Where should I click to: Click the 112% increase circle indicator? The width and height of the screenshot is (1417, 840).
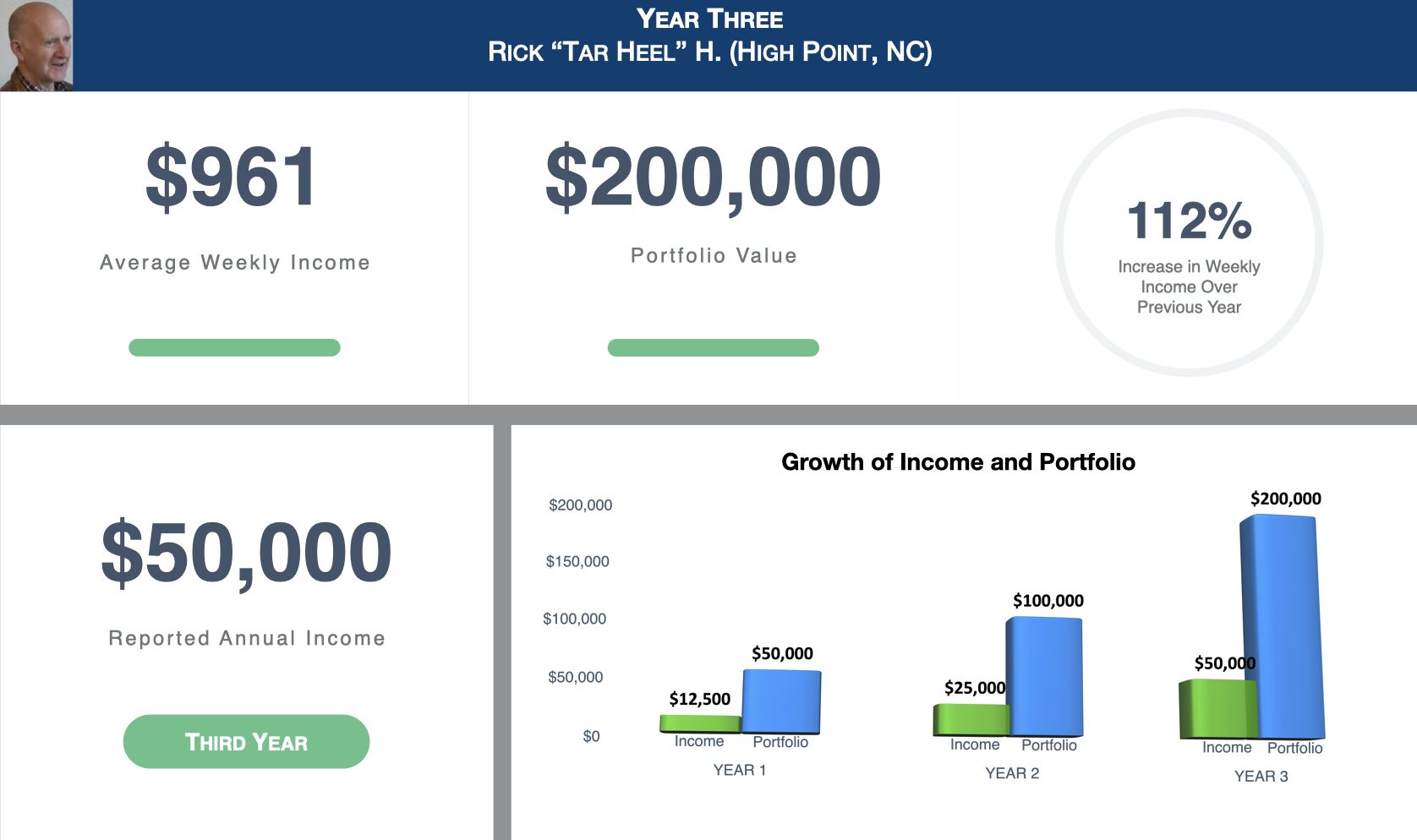click(1189, 243)
